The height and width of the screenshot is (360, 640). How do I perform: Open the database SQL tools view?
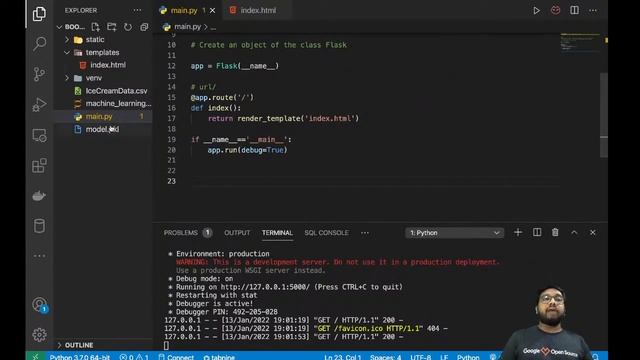(39, 226)
